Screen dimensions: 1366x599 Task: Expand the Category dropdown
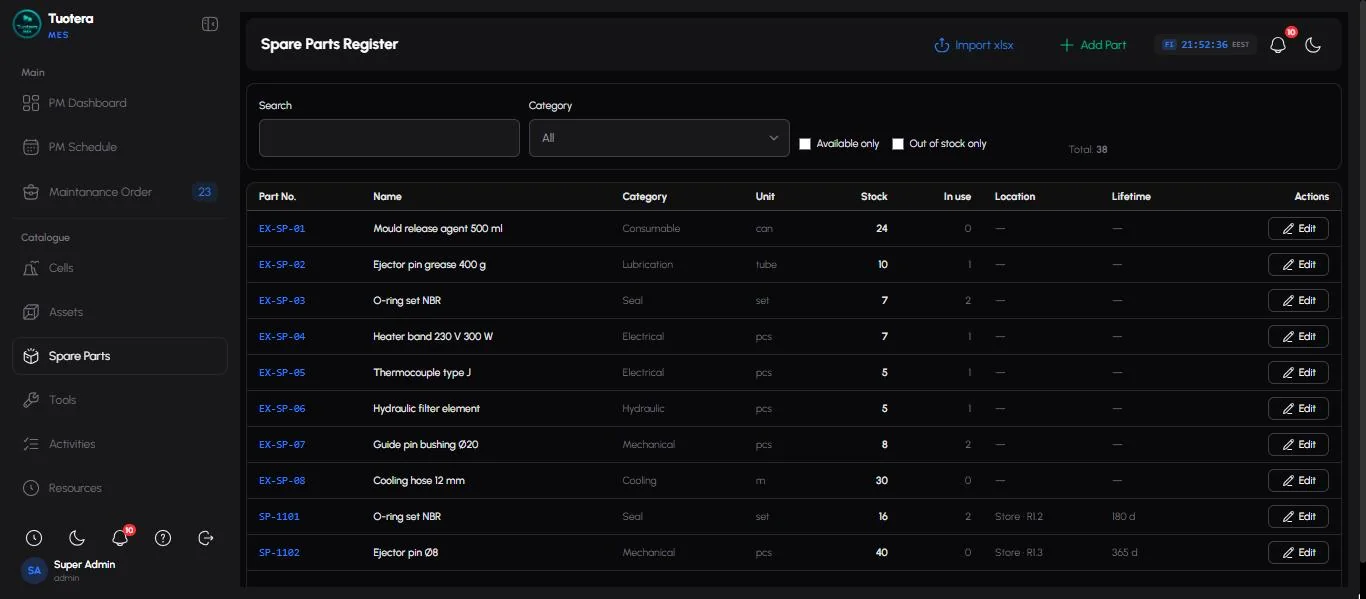click(x=659, y=138)
